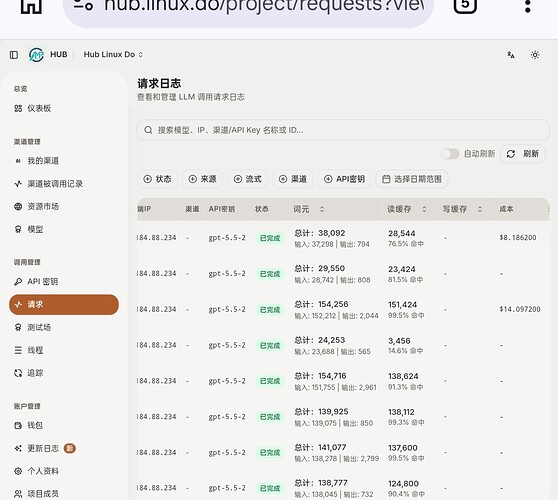The image size is (558, 500).
Task: Click the row with 总计: 24,253
Action: pos(343,345)
